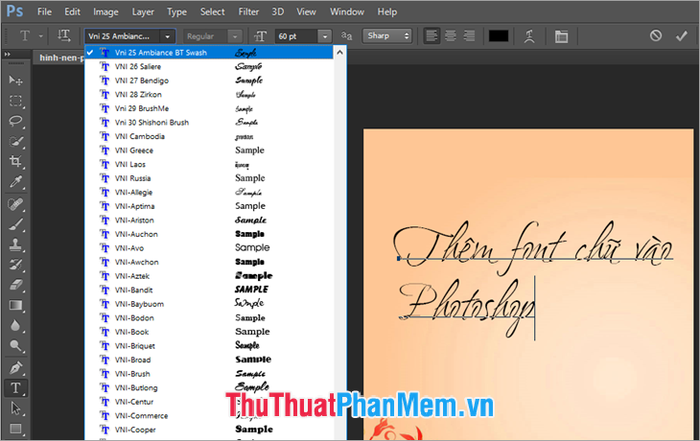Select the Rectangle shape tool
The image size is (700, 441).
click(16, 429)
